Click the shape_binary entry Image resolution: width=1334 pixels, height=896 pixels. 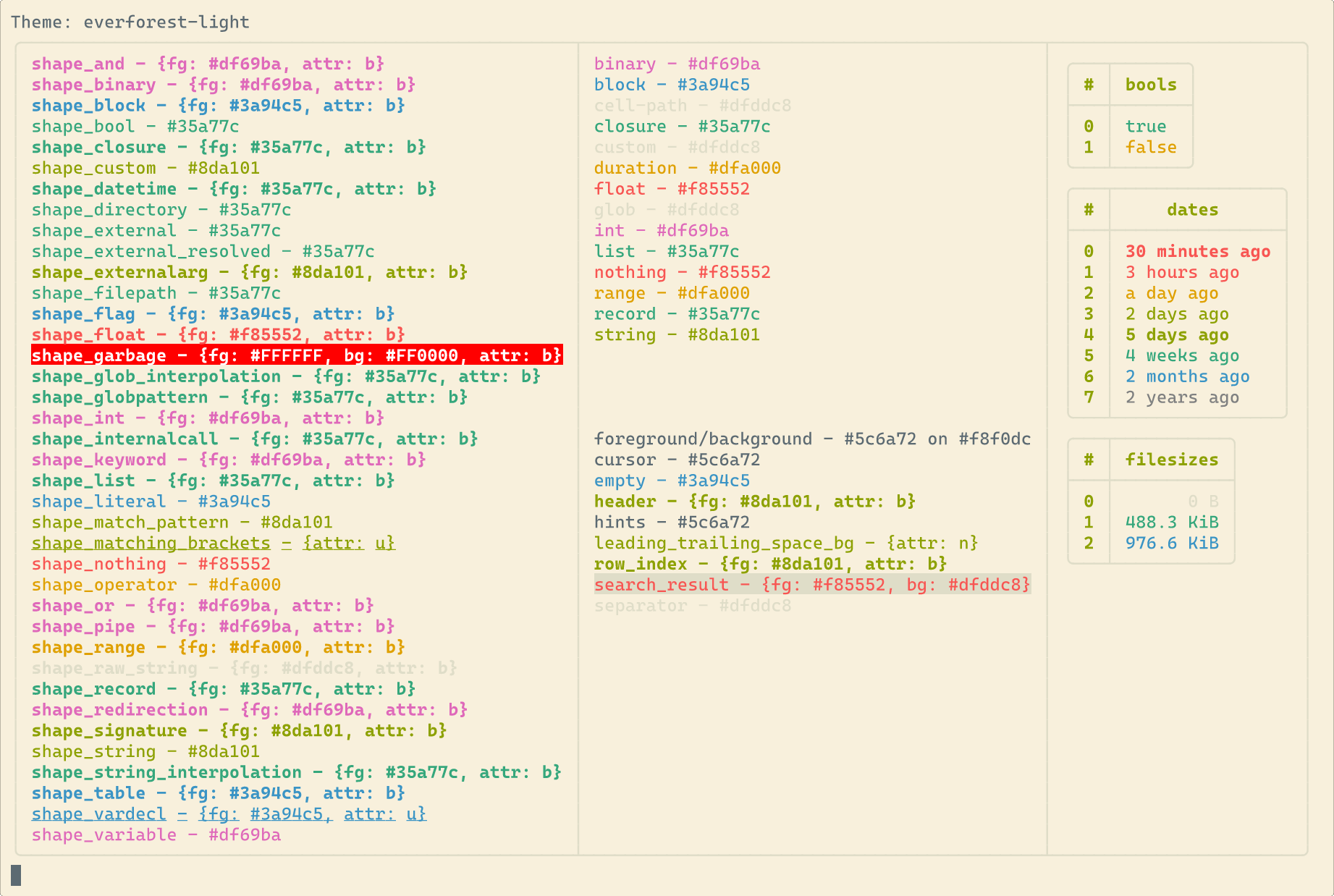224,85
